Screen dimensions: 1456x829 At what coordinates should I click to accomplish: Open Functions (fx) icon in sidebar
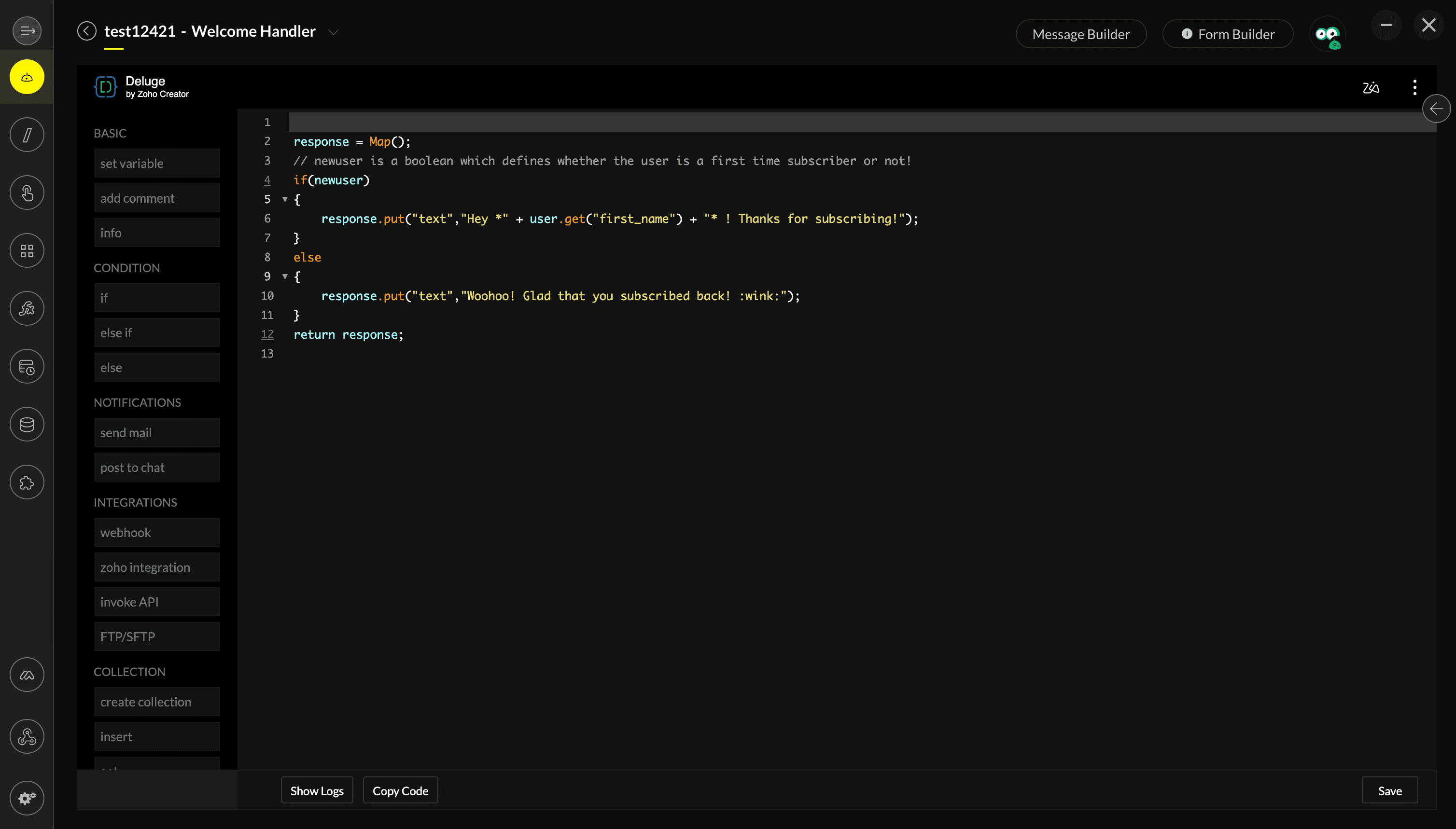(x=27, y=309)
